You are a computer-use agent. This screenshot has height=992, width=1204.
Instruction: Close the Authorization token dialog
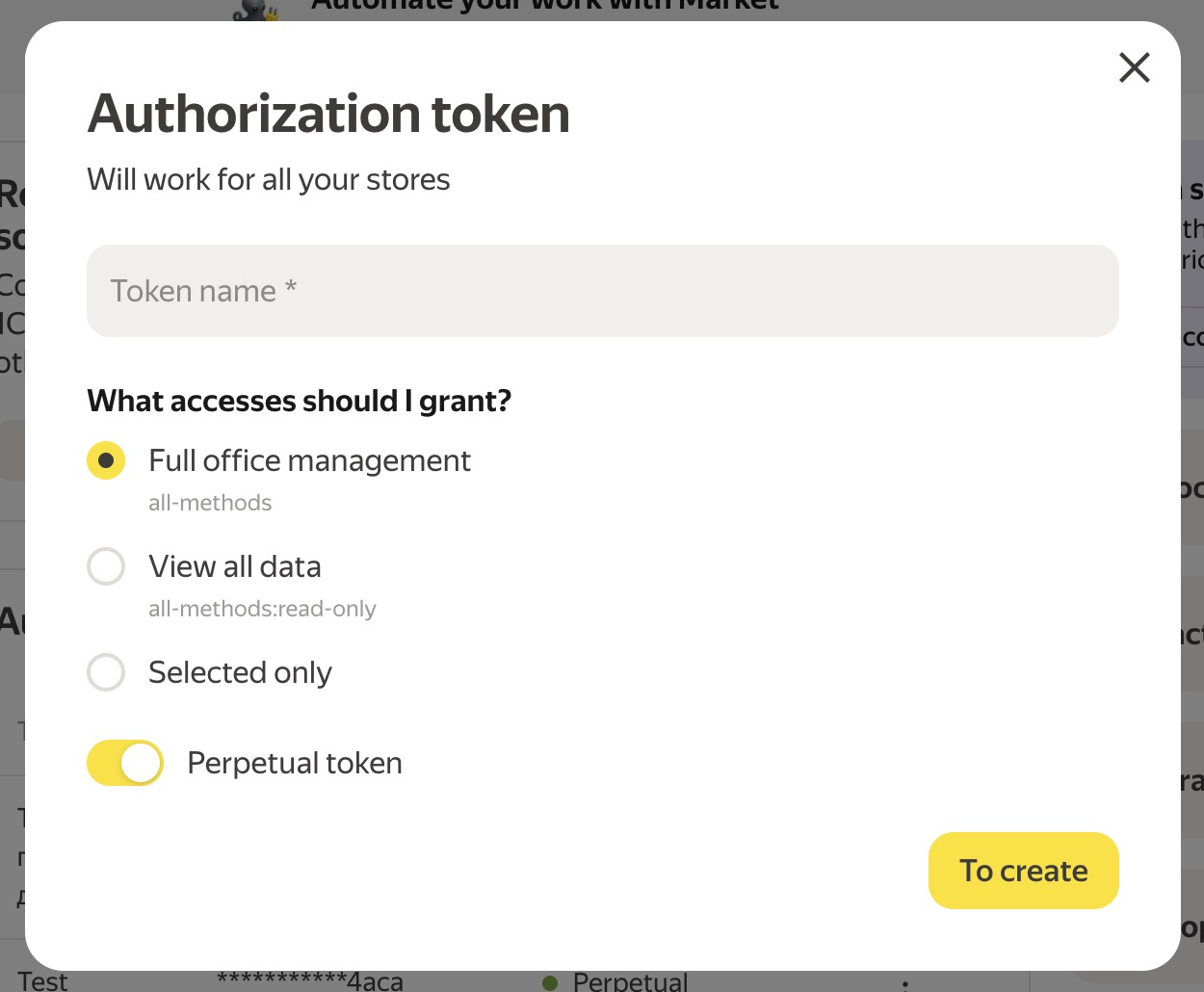click(1135, 67)
